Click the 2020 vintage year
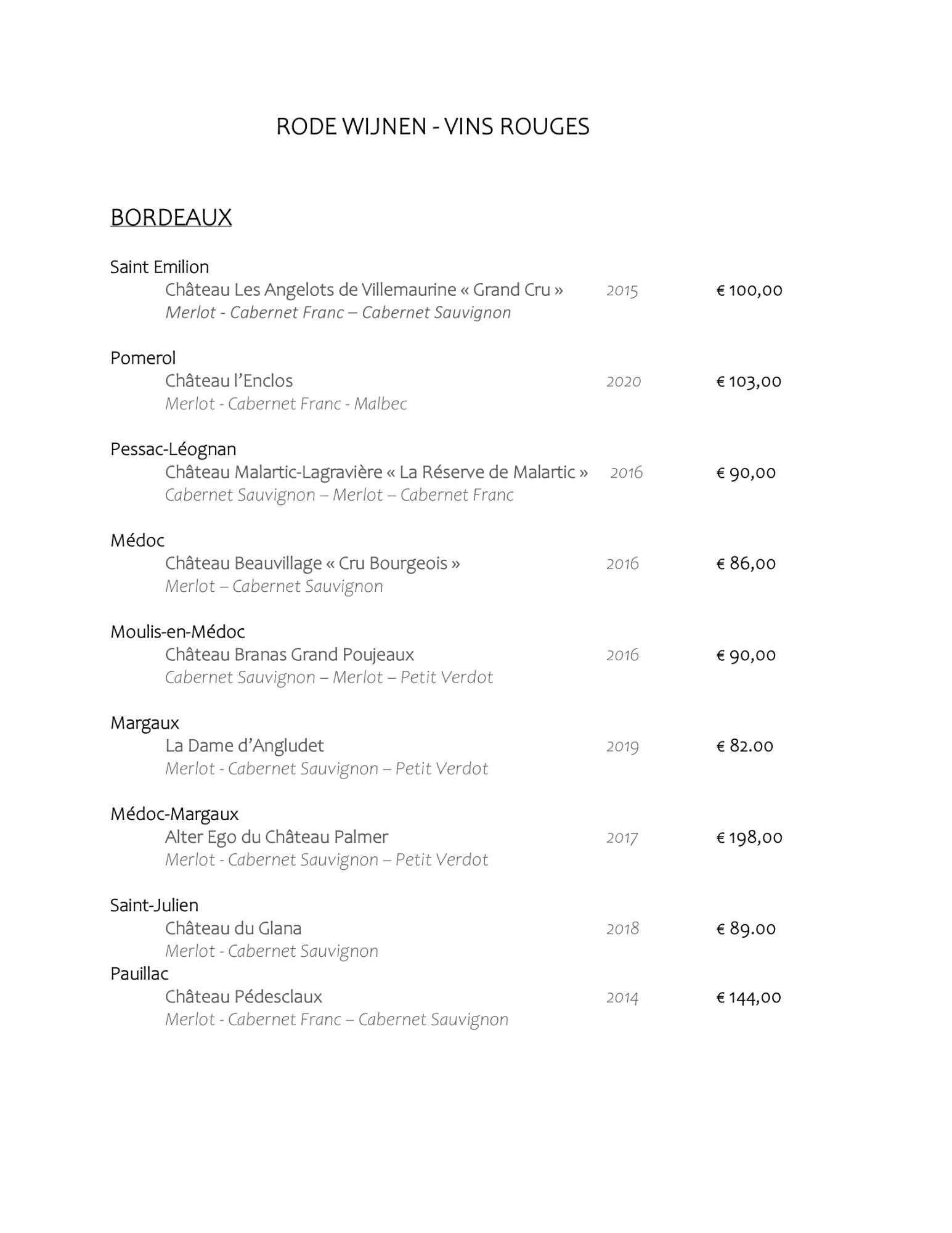Image resolution: width=952 pixels, height=1233 pixels. 624,382
